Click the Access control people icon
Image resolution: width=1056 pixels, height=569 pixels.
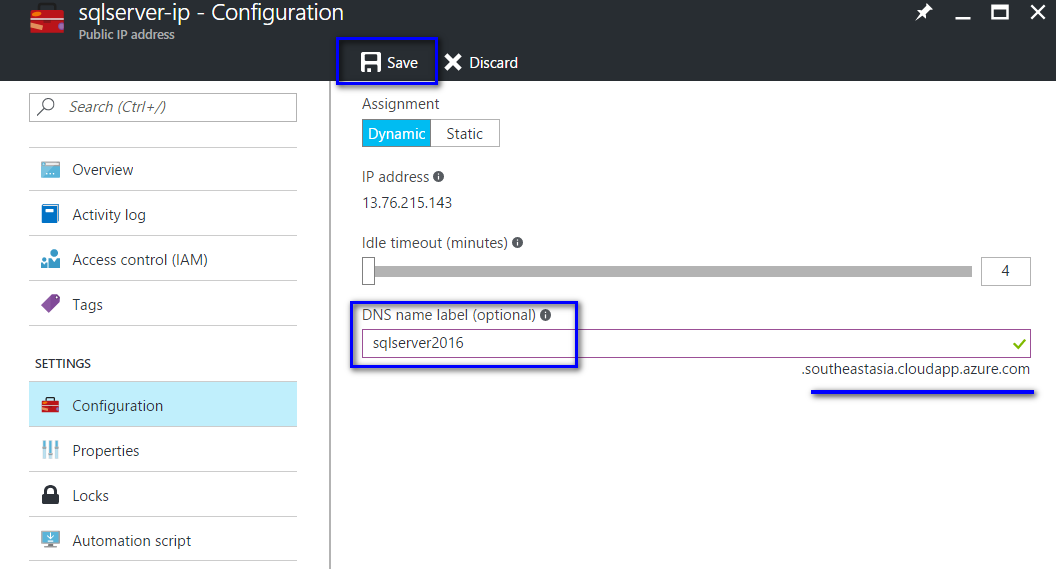coord(51,259)
